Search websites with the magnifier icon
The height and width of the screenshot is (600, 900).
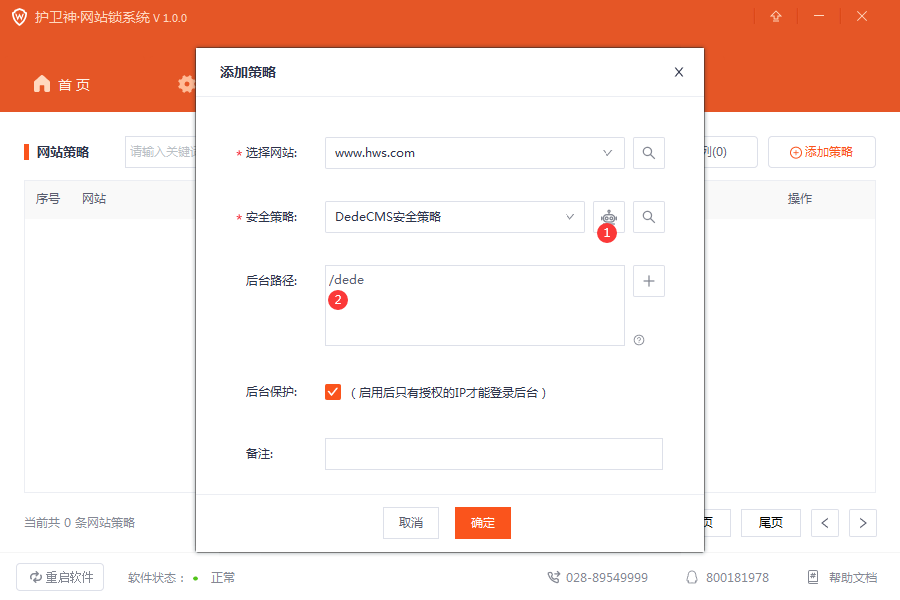pos(649,153)
